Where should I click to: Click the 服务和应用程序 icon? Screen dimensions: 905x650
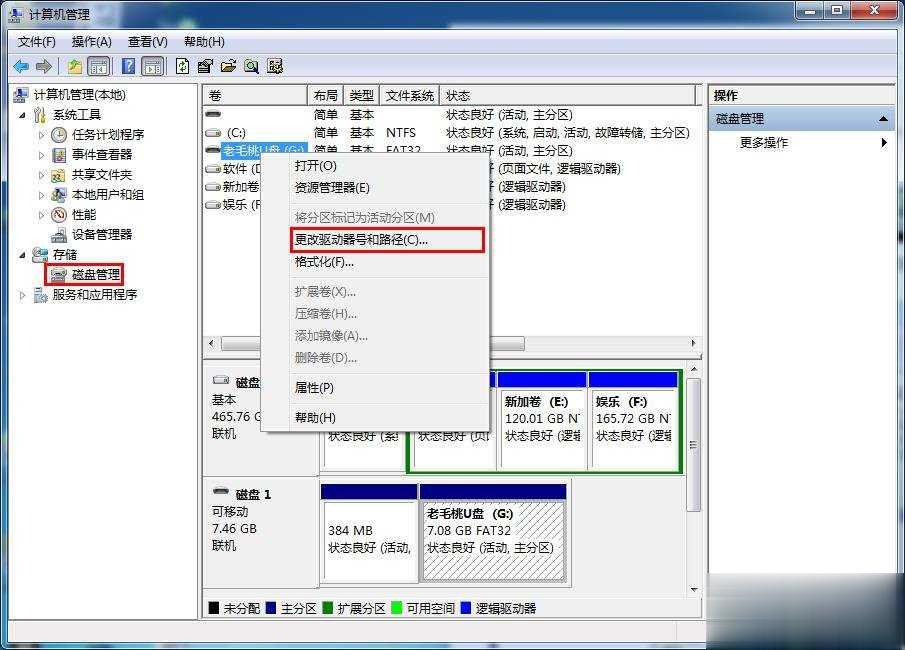[x=40, y=295]
